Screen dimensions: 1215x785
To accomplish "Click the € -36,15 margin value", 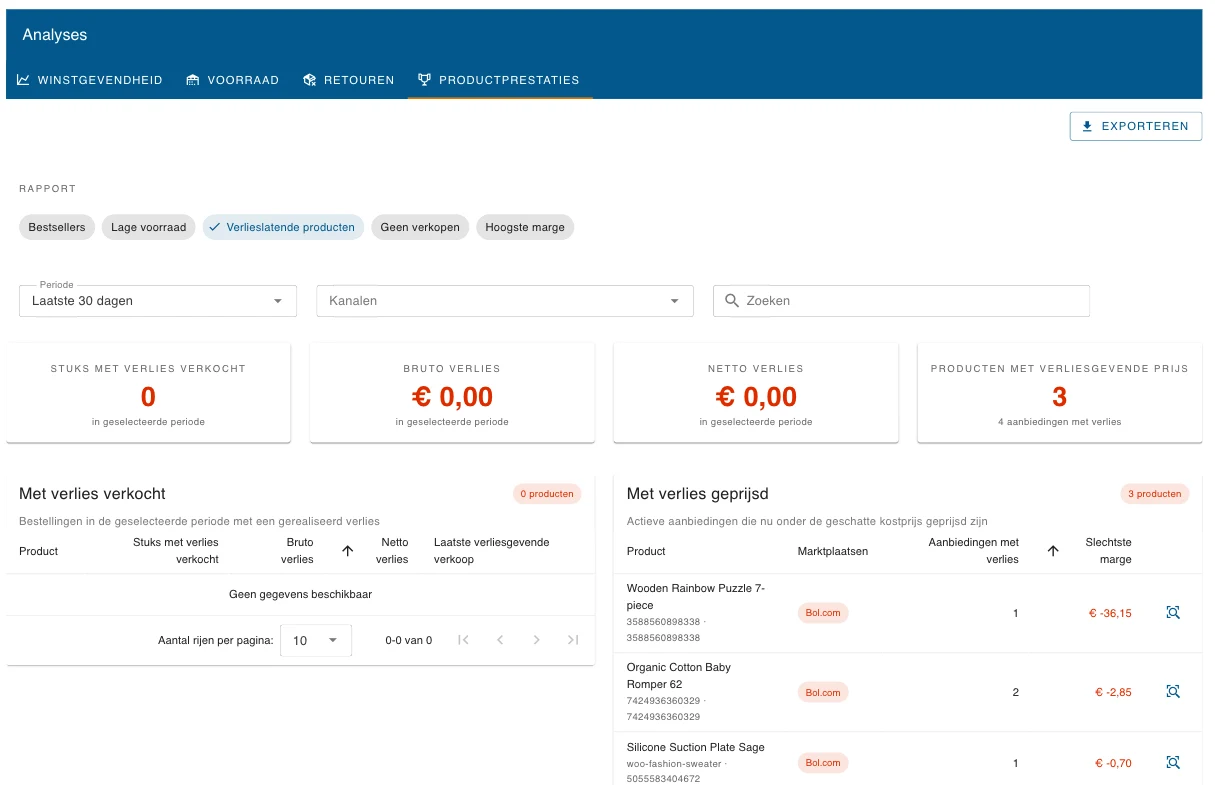I will tap(1110, 613).
